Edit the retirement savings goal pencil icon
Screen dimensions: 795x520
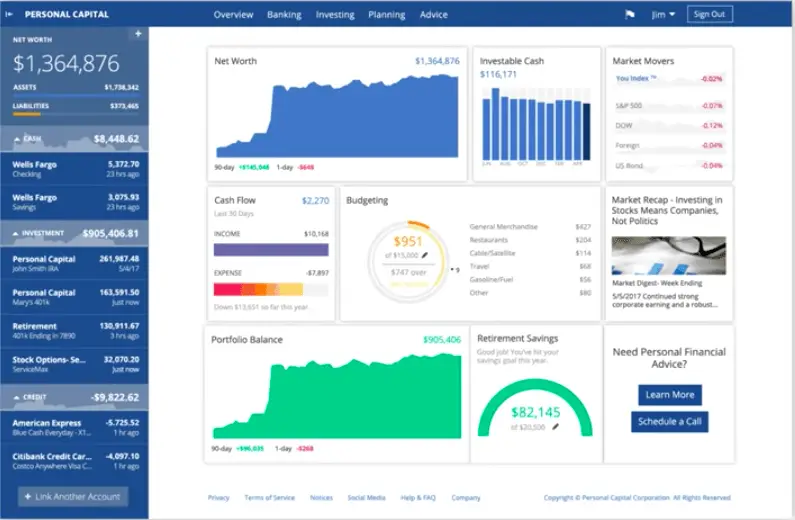[x=555, y=426]
